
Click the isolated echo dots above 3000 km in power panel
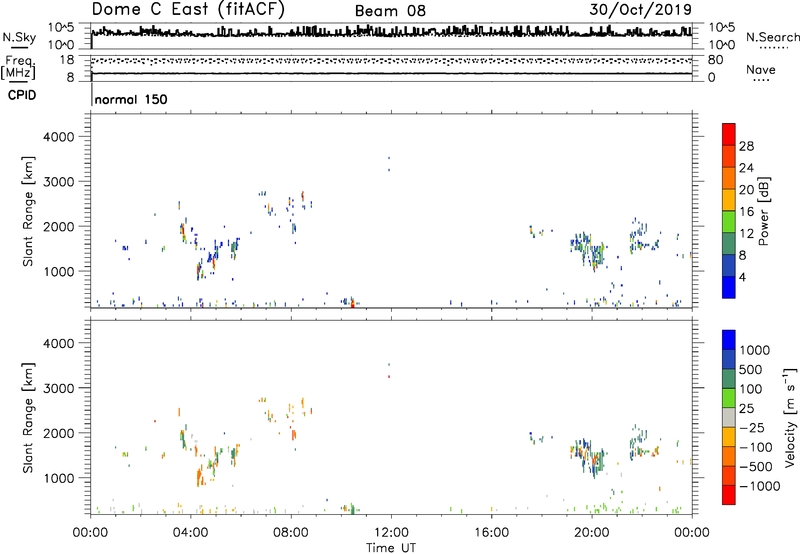389,164
